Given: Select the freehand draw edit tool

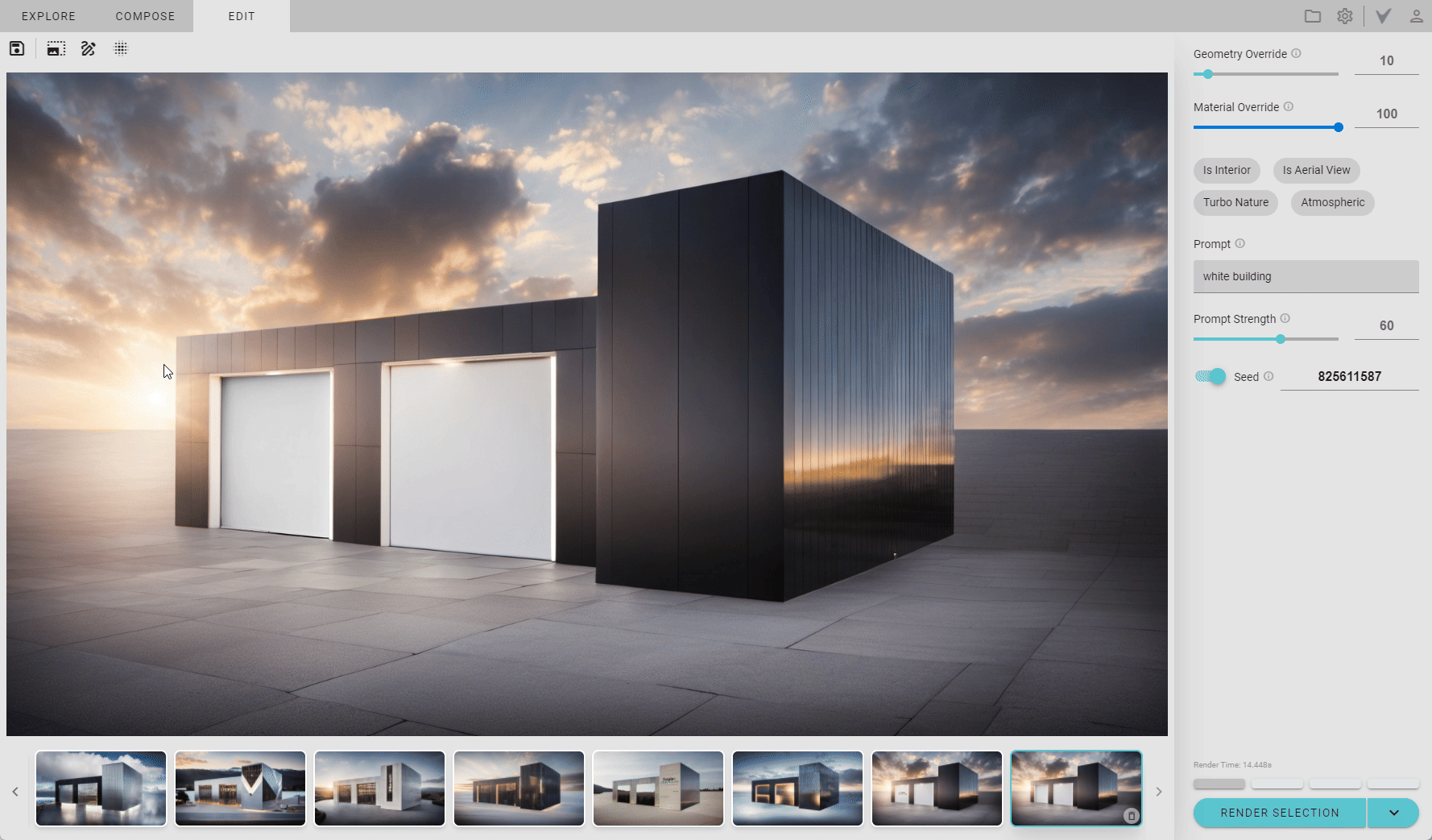Looking at the screenshot, I should 89,49.
